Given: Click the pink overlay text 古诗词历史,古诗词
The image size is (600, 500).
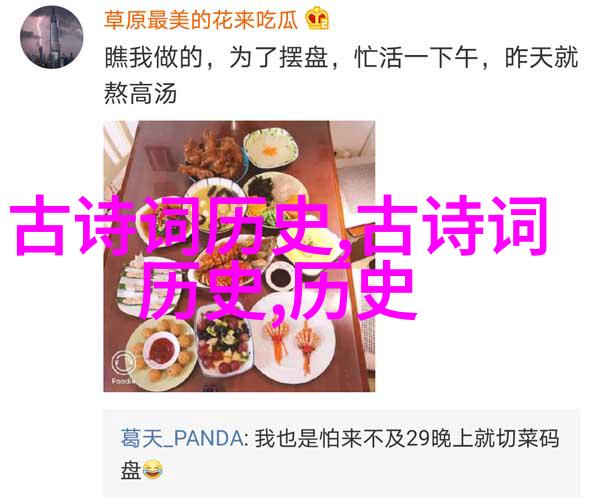Looking at the screenshot, I should point(279,225).
